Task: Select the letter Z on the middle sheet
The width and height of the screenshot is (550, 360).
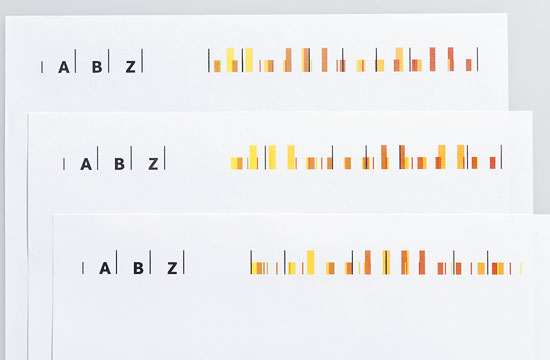Action: (153, 164)
